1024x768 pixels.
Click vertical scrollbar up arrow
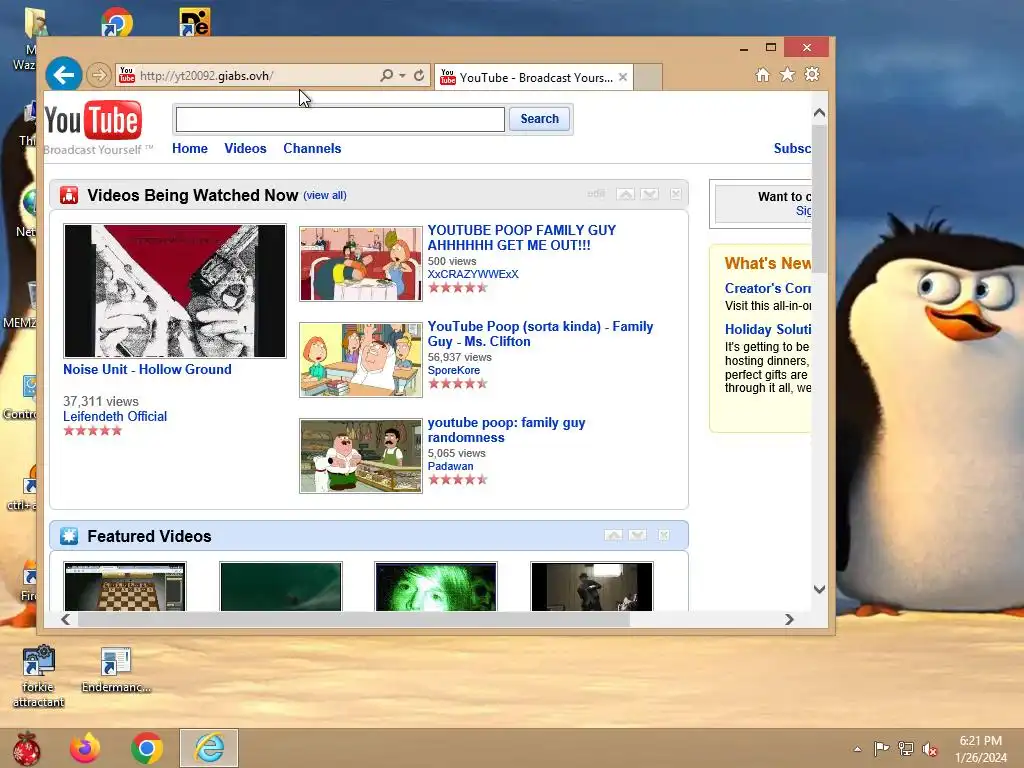820,113
